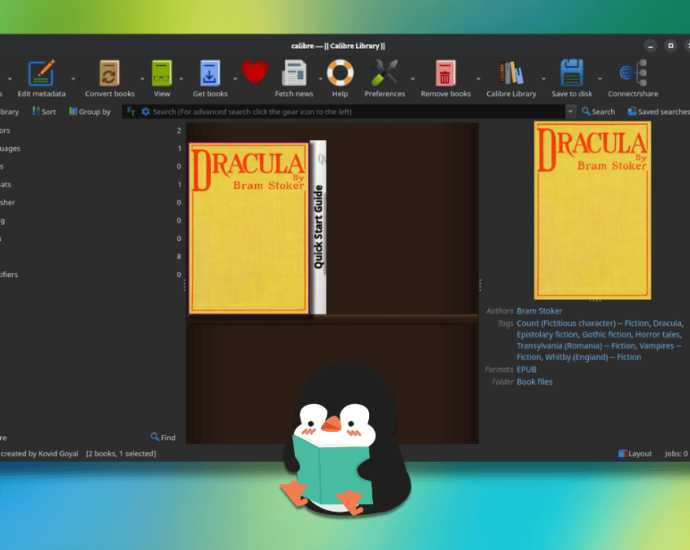The width and height of the screenshot is (690, 550).
Task: Click the Transylvania (Romania) -- Fiction tag
Action: point(576,346)
